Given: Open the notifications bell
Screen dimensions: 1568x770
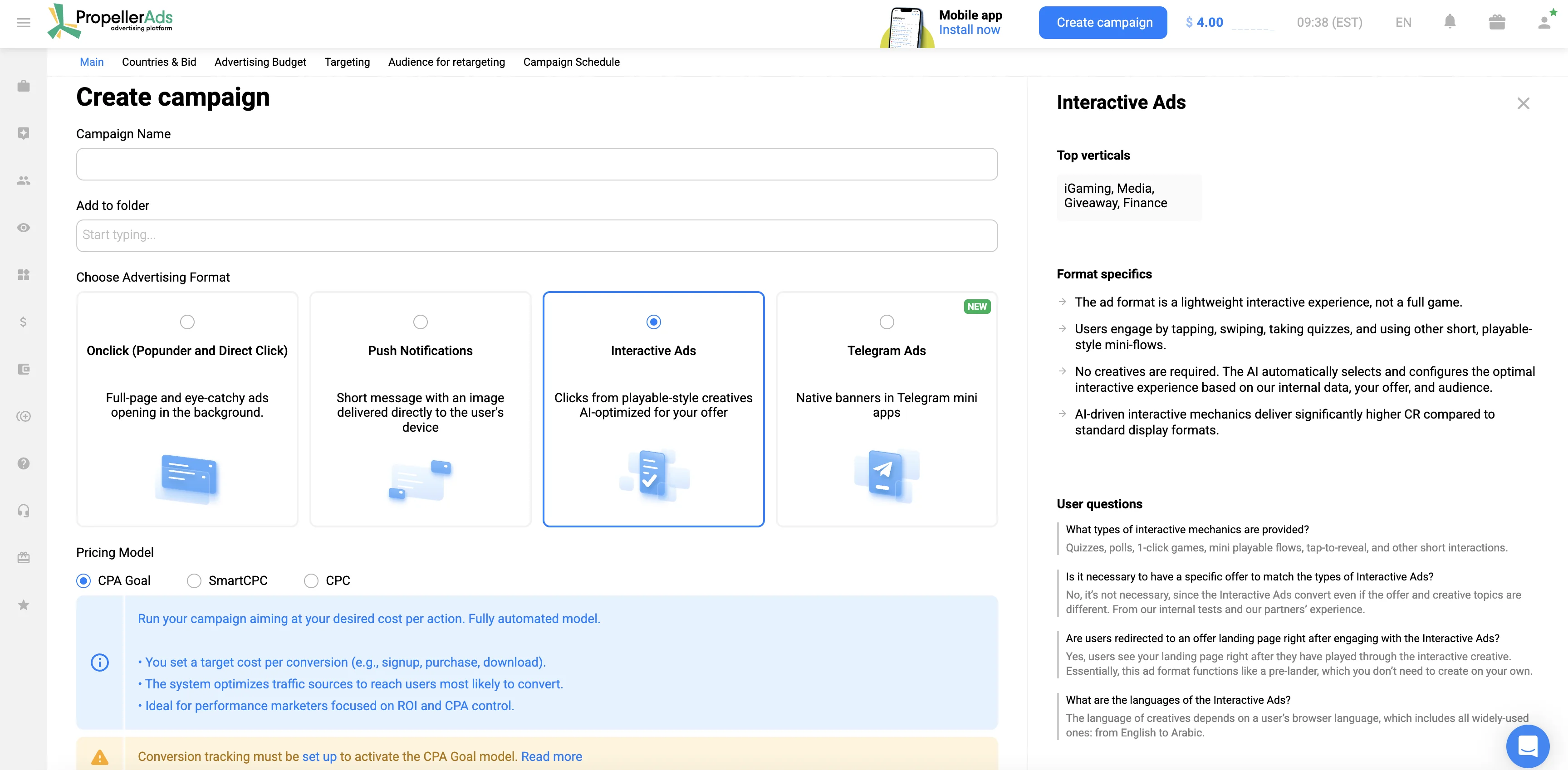Looking at the screenshot, I should point(1450,22).
